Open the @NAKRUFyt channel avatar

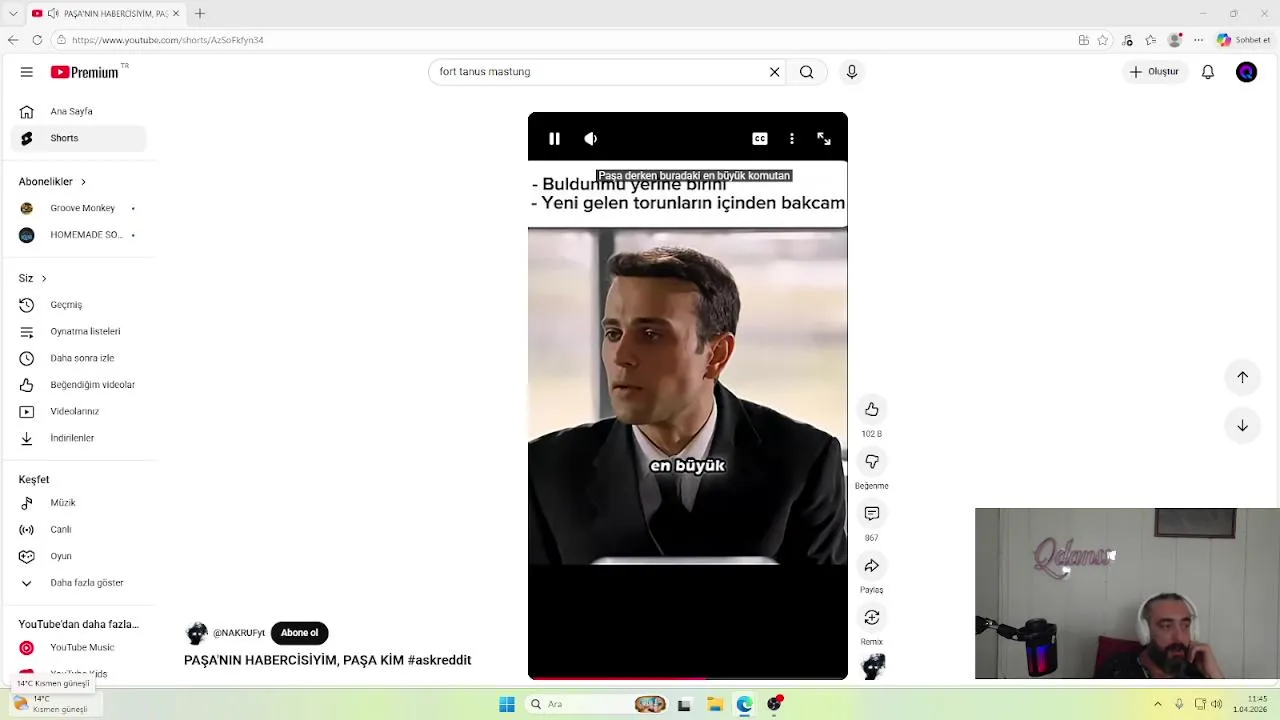pos(197,633)
